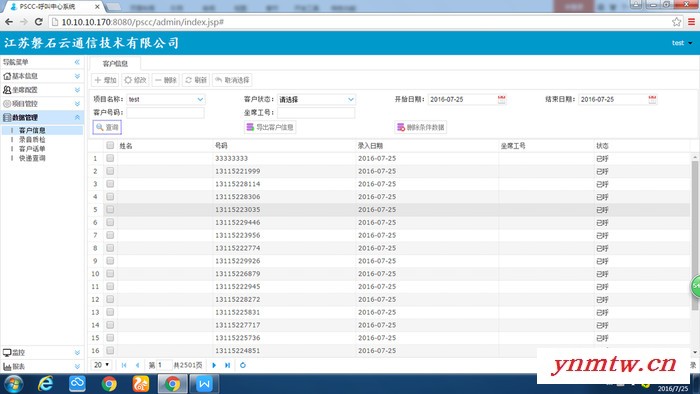Check the box for row 13115225736

tap(110, 338)
